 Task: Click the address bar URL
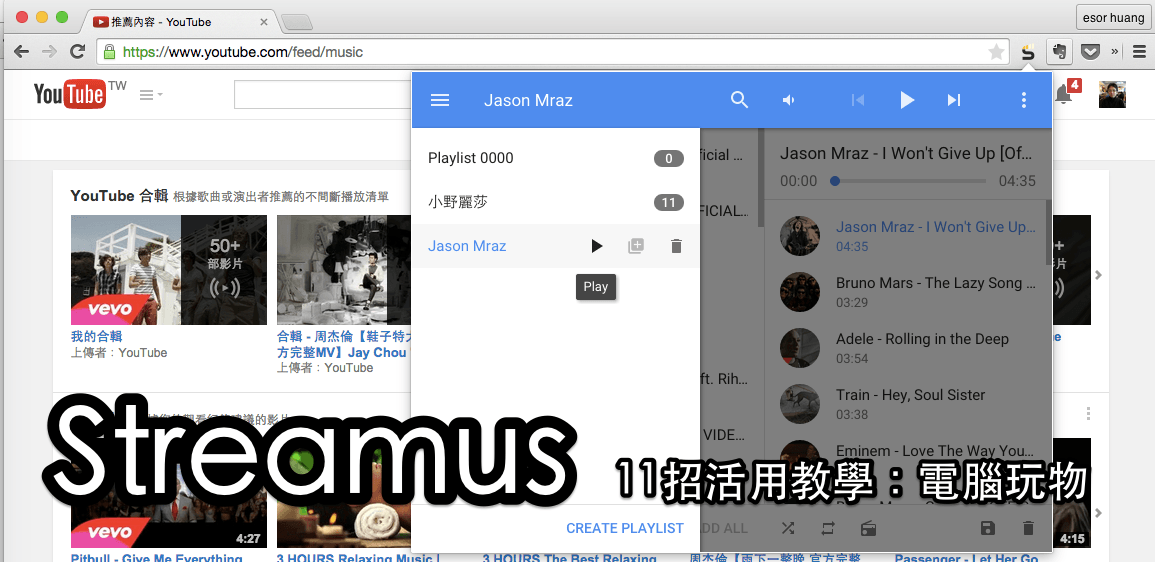click(243, 52)
